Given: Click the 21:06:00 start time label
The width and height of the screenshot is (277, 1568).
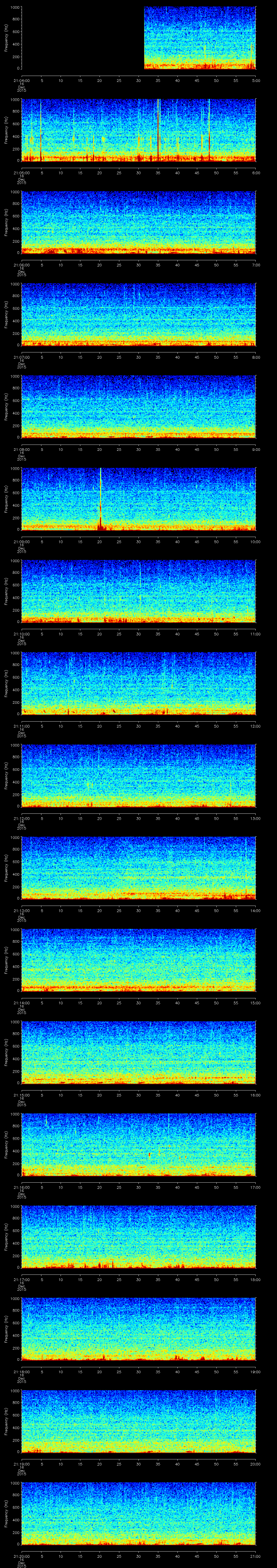Looking at the screenshot, I should pyautogui.click(x=21, y=265).
